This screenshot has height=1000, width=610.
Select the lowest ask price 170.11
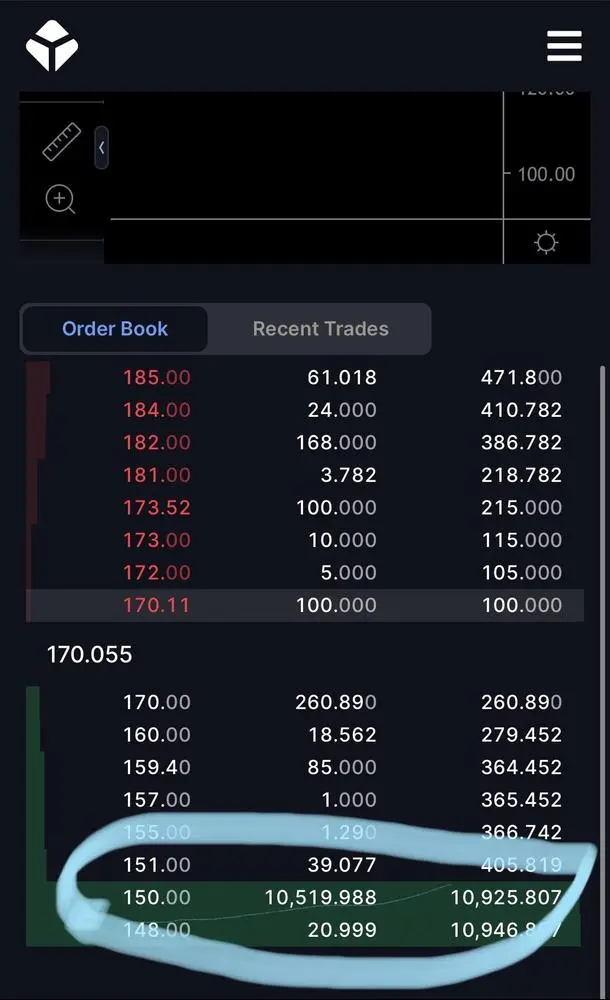click(x=157, y=605)
